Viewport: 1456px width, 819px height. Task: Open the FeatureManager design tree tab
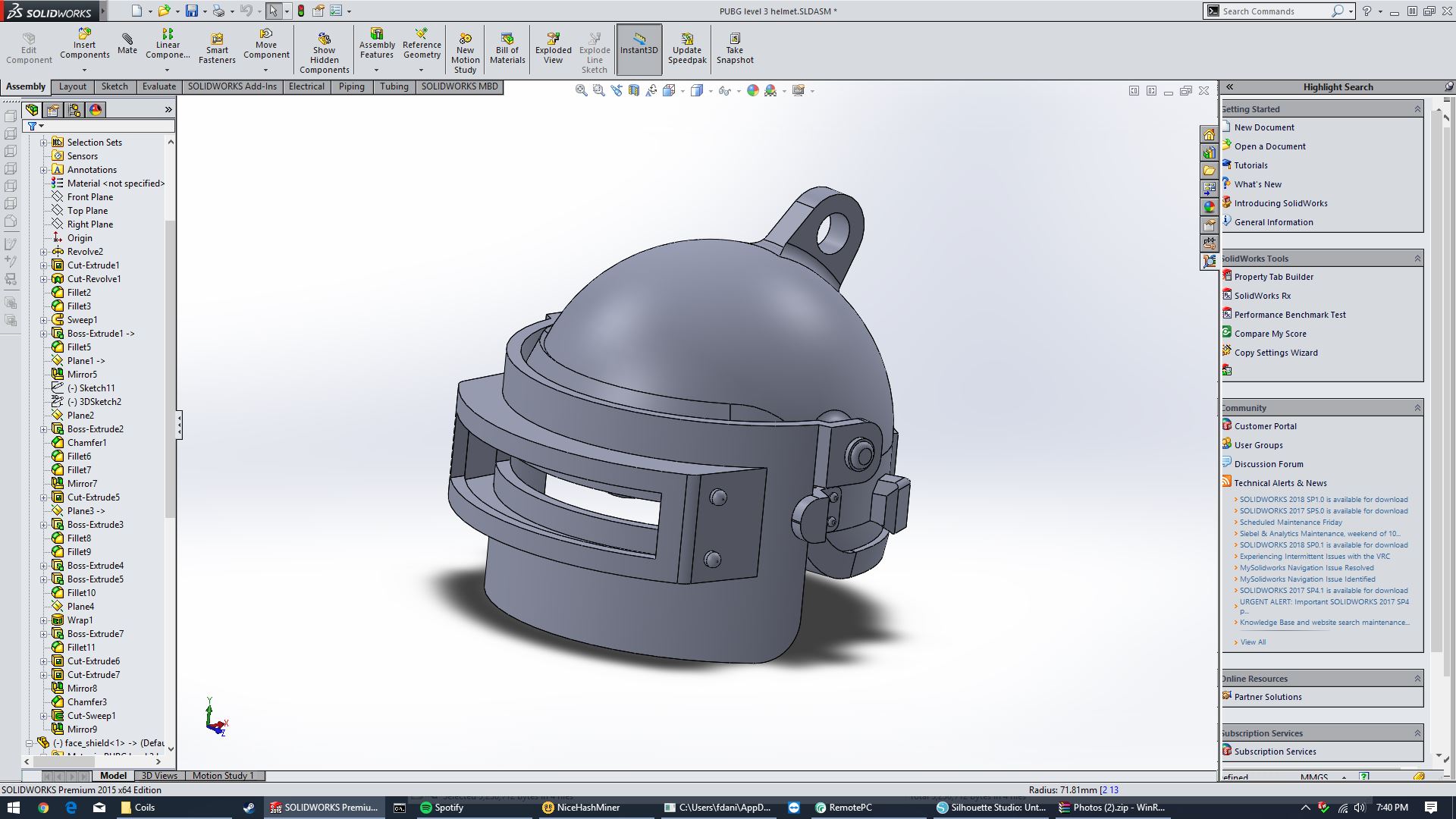(32, 110)
